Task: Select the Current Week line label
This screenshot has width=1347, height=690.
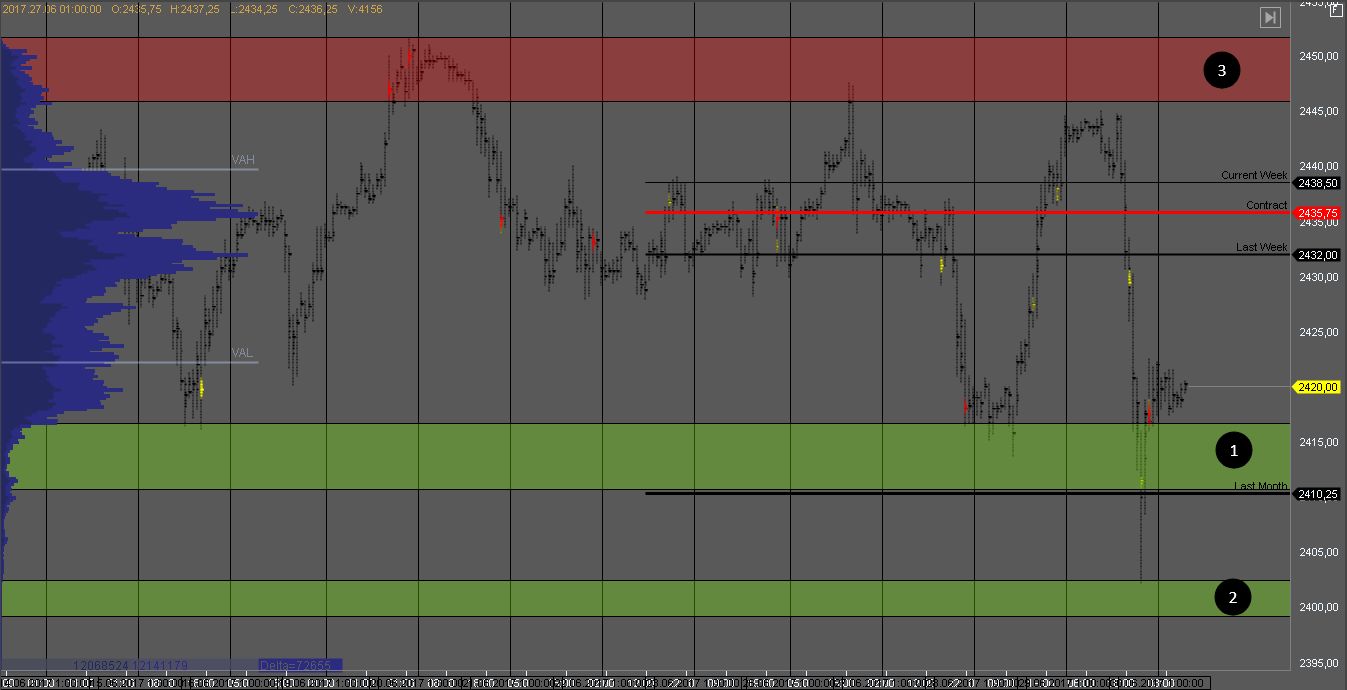Action: coord(1254,175)
